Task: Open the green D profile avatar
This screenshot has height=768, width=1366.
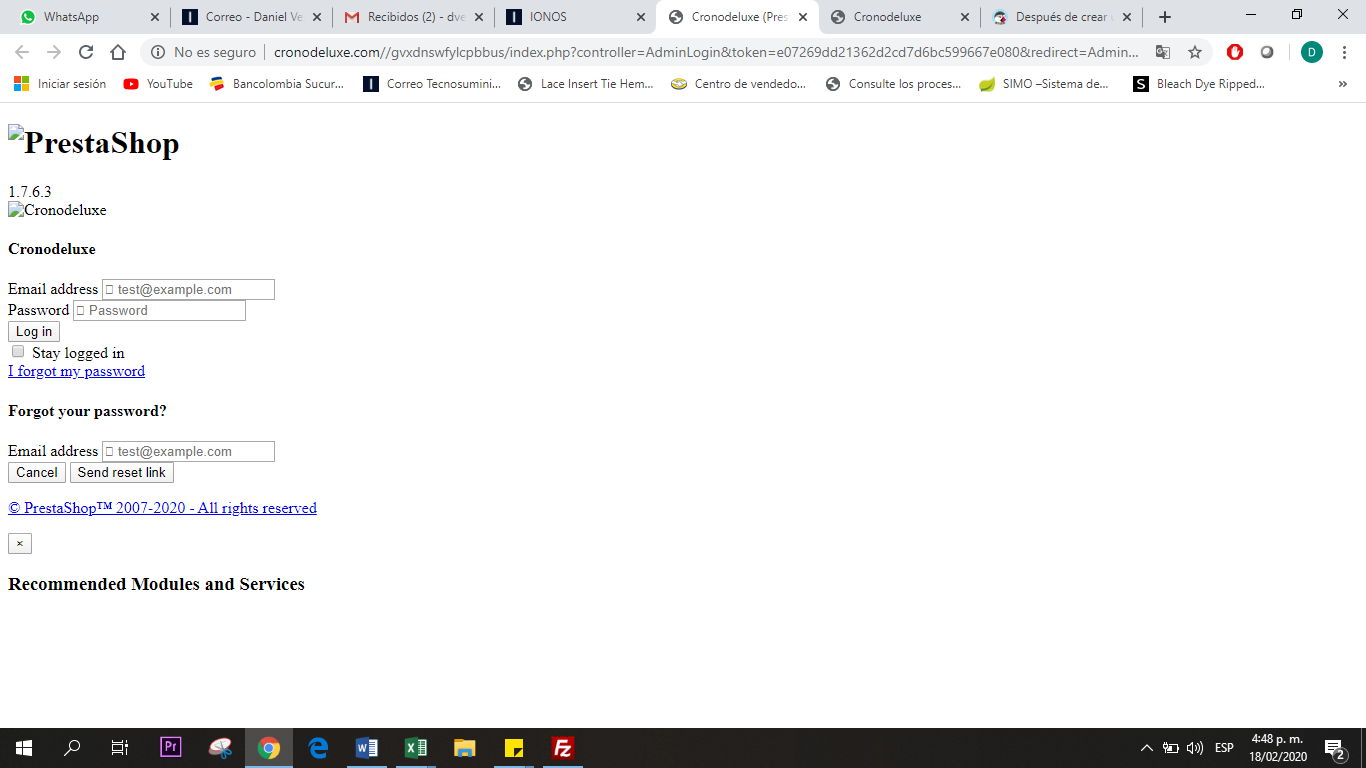Action: [x=1312, y=52]
